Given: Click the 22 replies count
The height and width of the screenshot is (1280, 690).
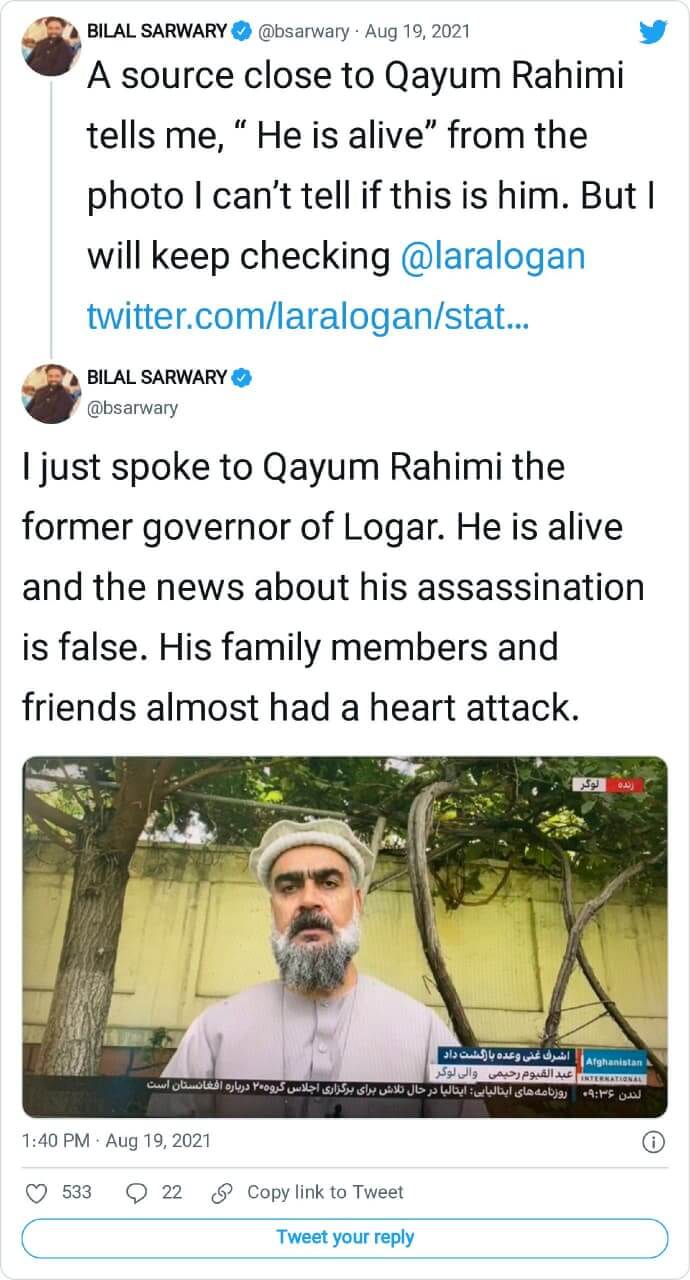Looking at the screenshot, I should (172, 1192).
